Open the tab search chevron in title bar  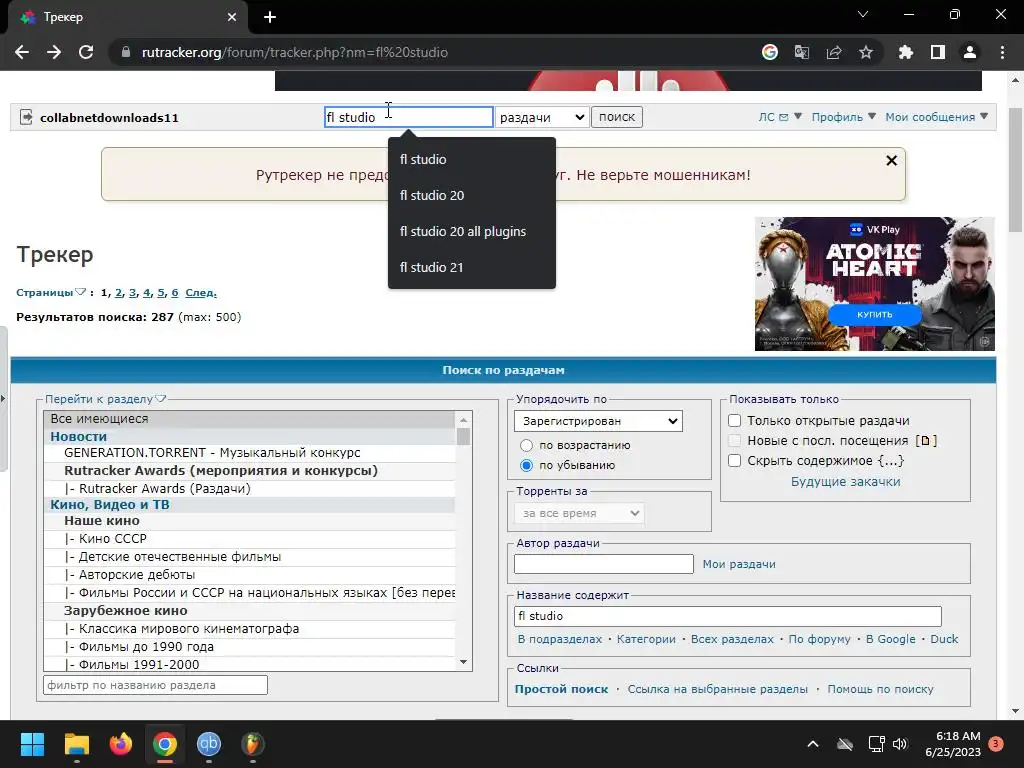[x=863, y=14]
